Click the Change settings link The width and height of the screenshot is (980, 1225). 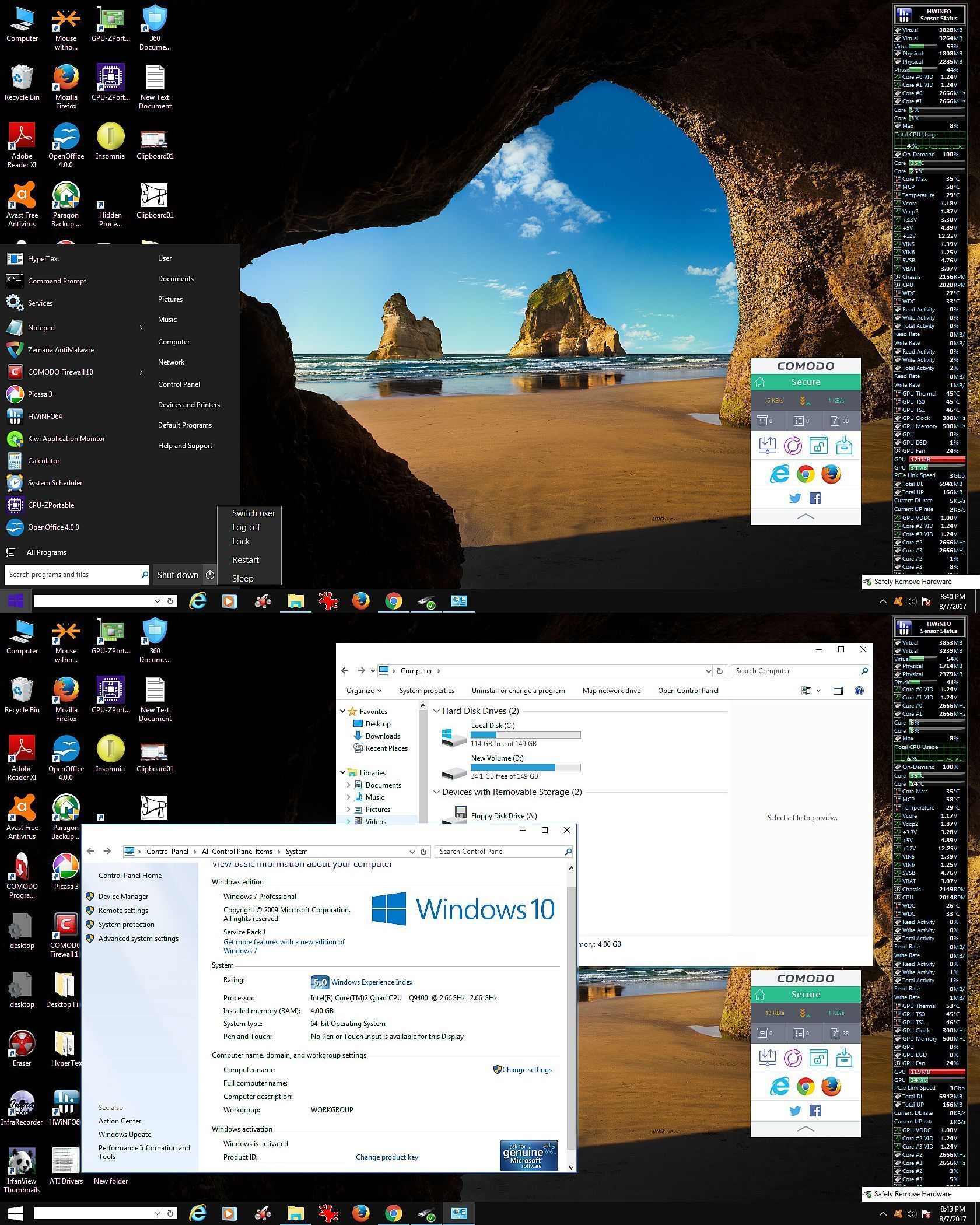click(x=527, y=1070)
